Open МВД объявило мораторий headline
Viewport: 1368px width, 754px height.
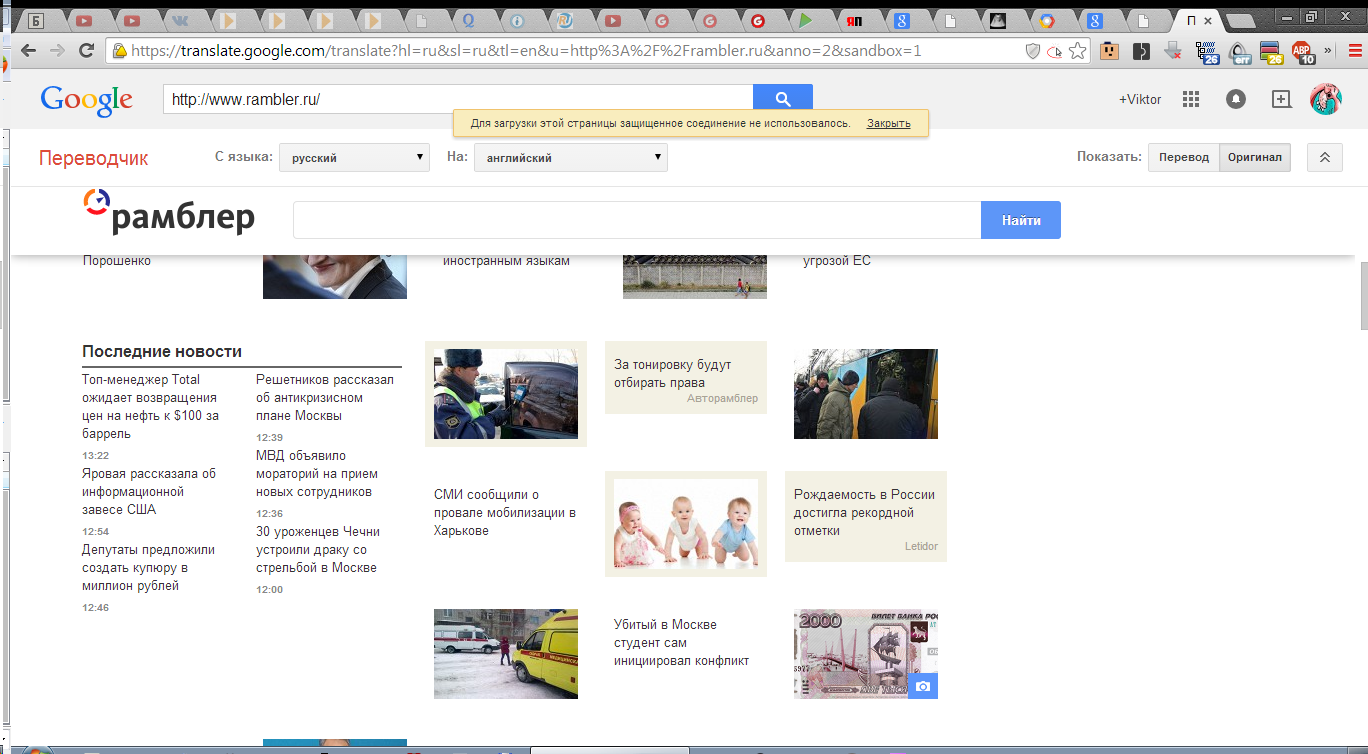point(317,474)
